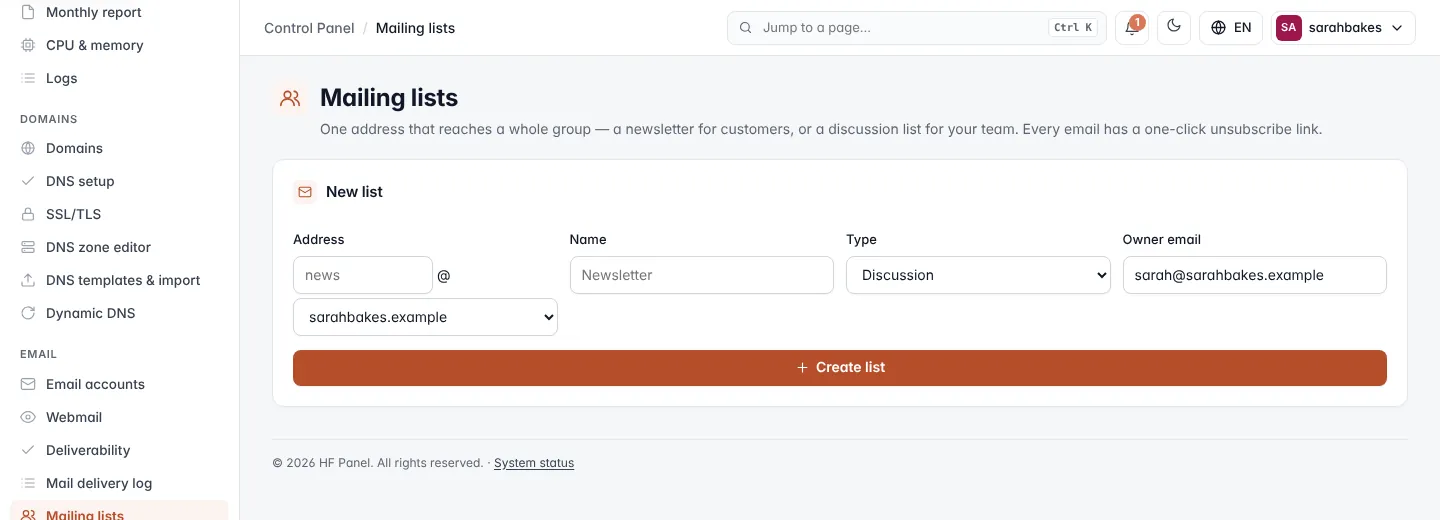Click the CPU & memory chip icon
1440x520 pixels.
[28, 45]
